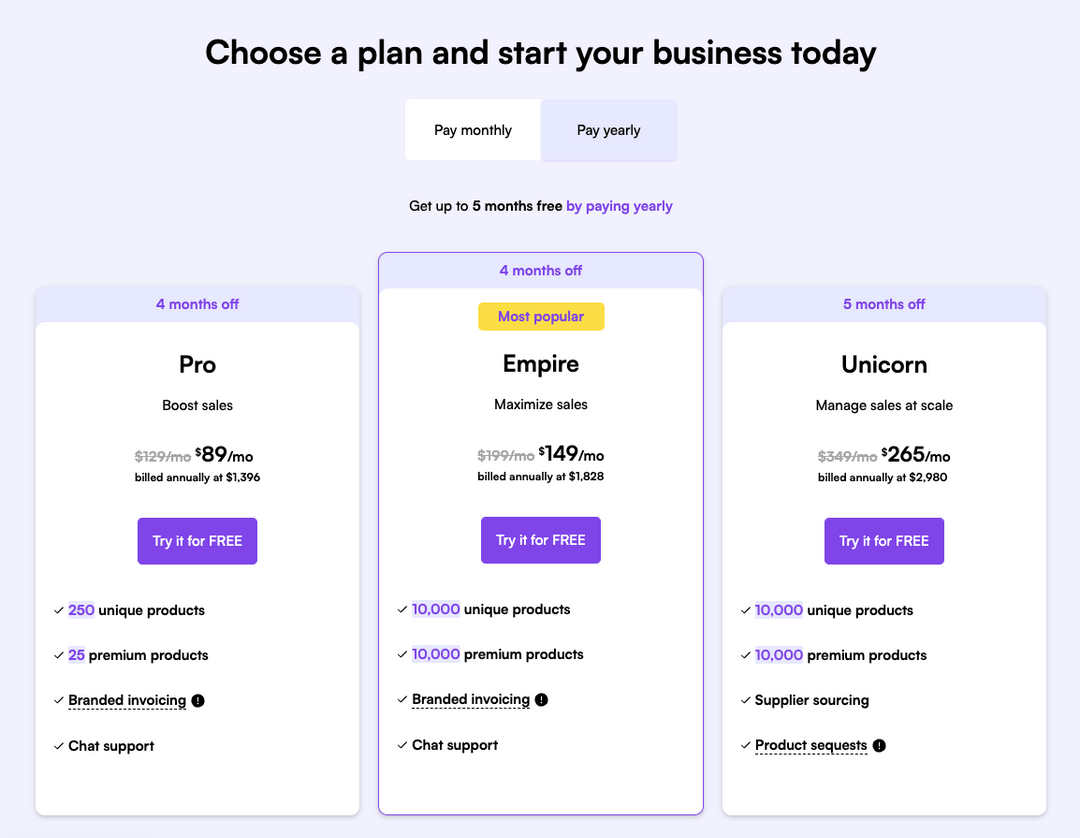
Task: Click the checkmark beside Chat support under Pro
Action: [x=59, y=745]
